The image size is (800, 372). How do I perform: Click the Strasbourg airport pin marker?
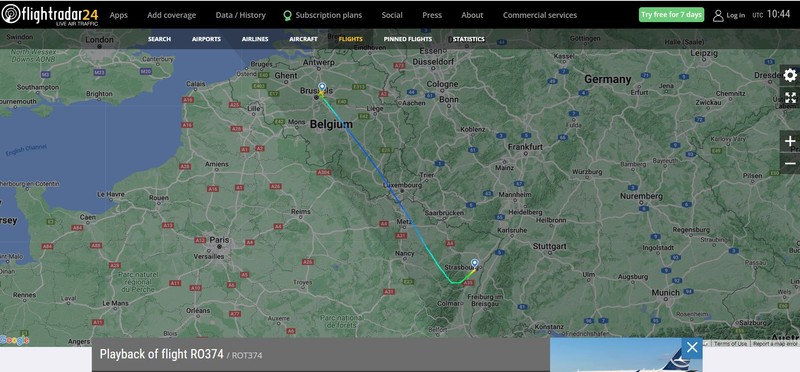coord(475,263)
